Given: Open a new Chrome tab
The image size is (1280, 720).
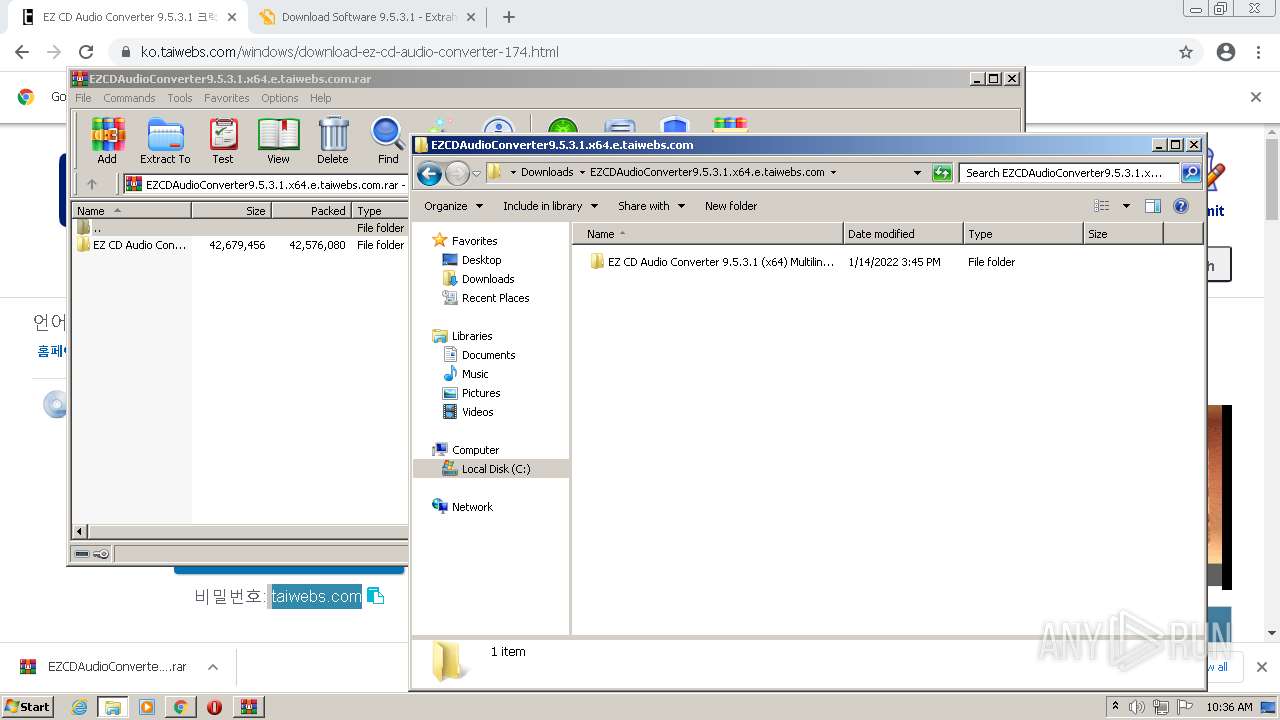Looking at the screenshot, I should 508,17.
